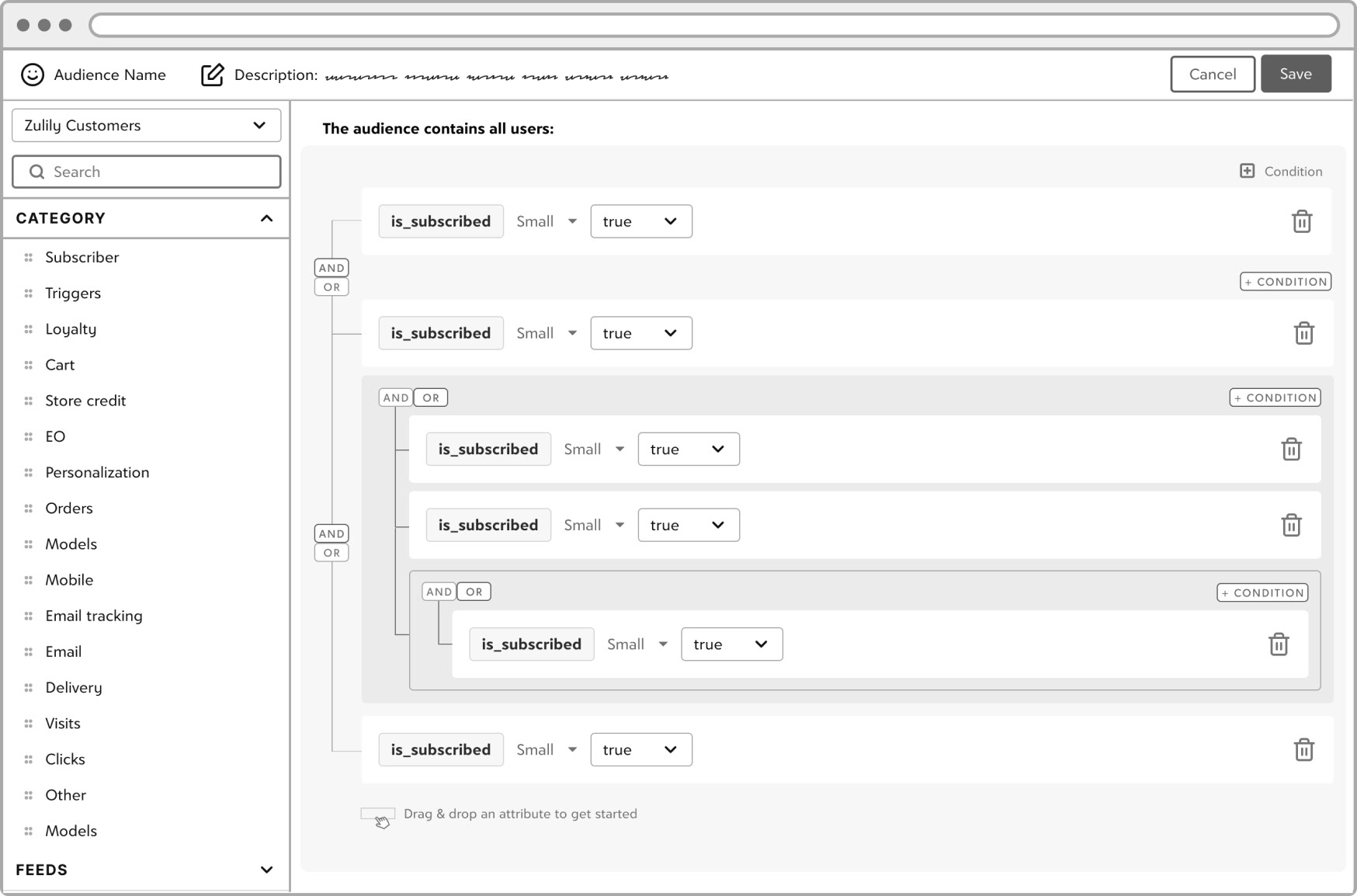Click the dotted handle beside Delivery
Viewport: 1357px width, 896px height.
(29, 687)
